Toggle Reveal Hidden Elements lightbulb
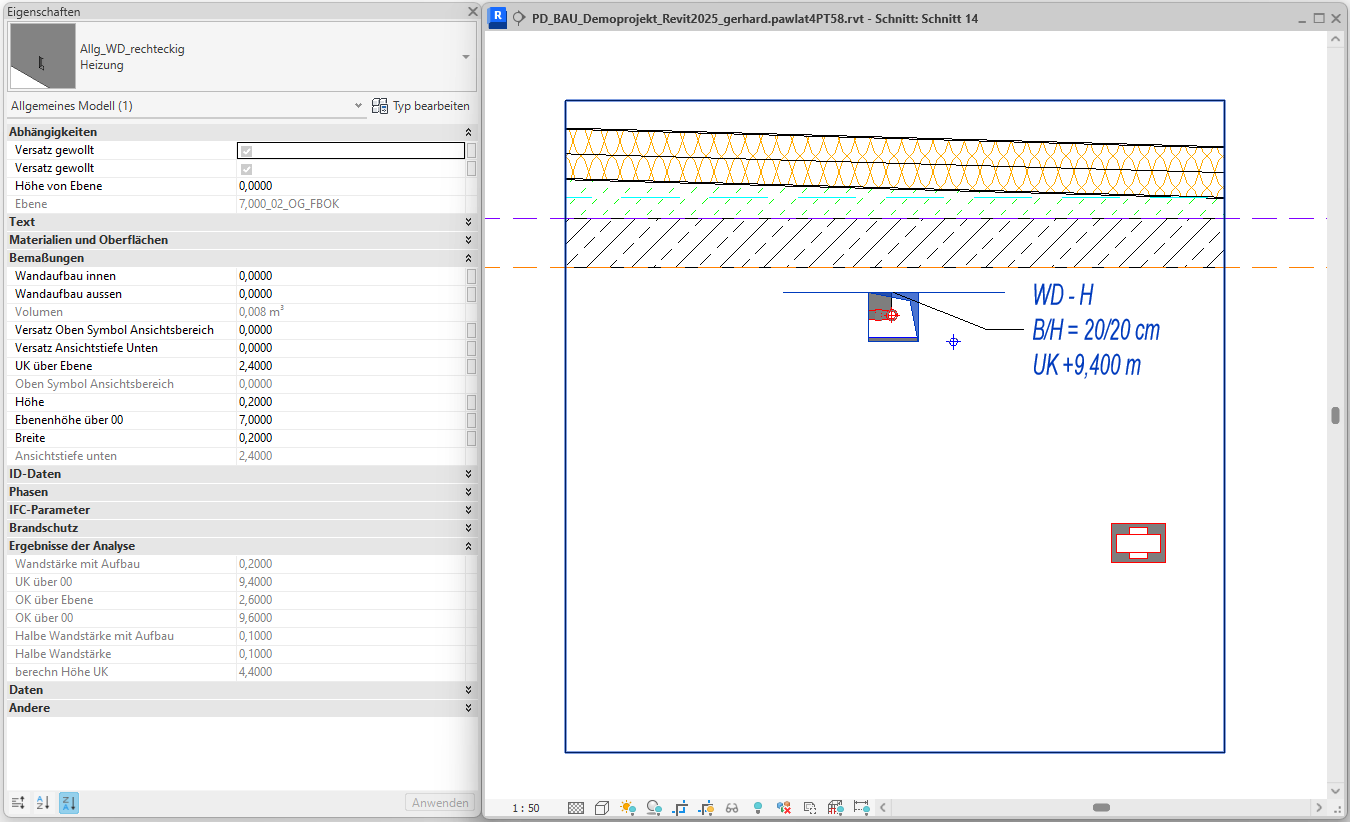Image resolution: width=1350 pixels, height=822 pixels. point(757,807)
